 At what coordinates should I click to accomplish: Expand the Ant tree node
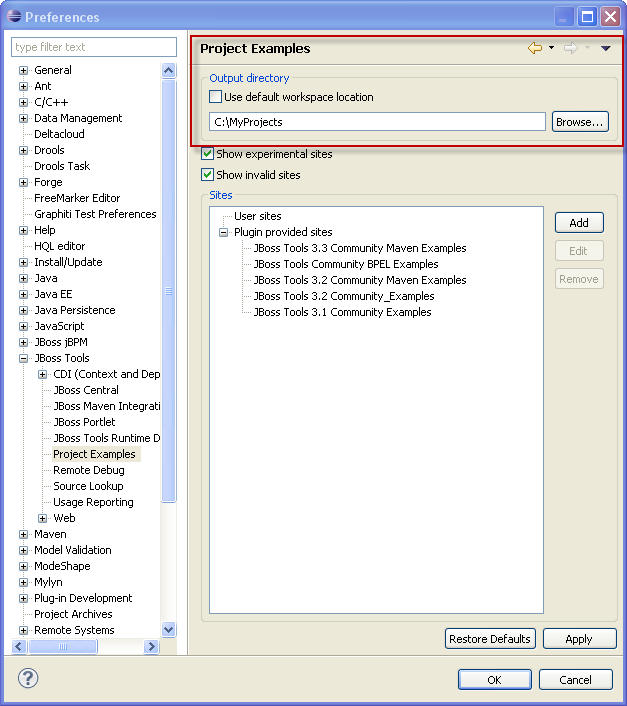click(23, 86)
